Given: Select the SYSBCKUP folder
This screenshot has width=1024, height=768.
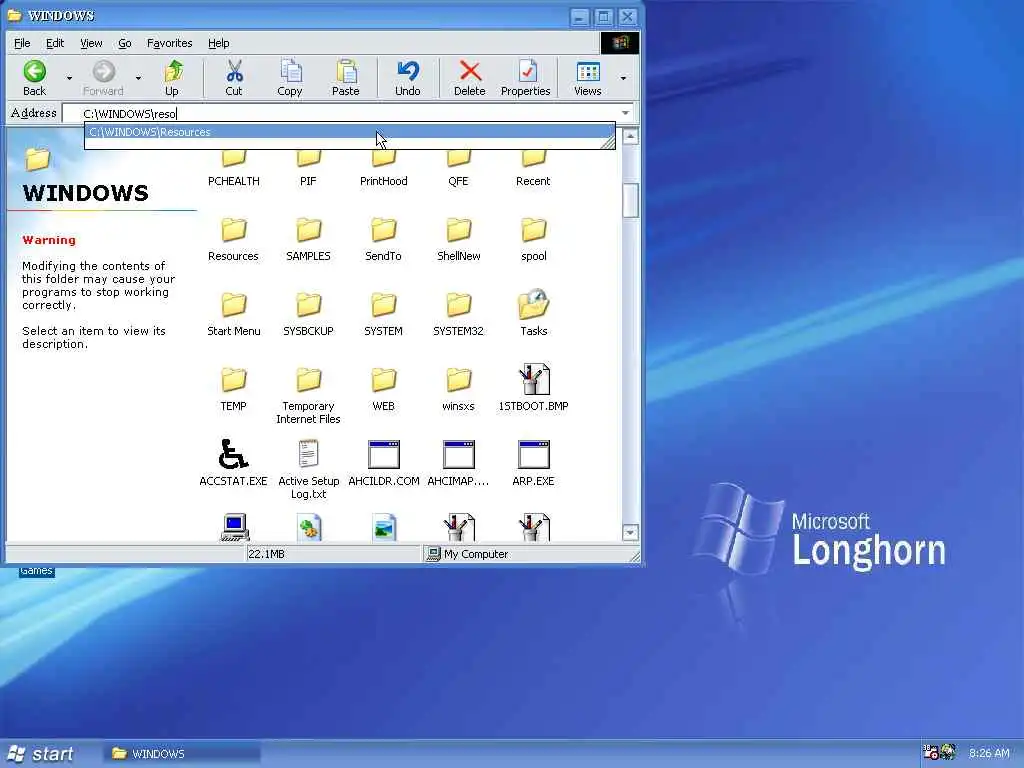Looking at the screenshot, I should click(308, 315).
